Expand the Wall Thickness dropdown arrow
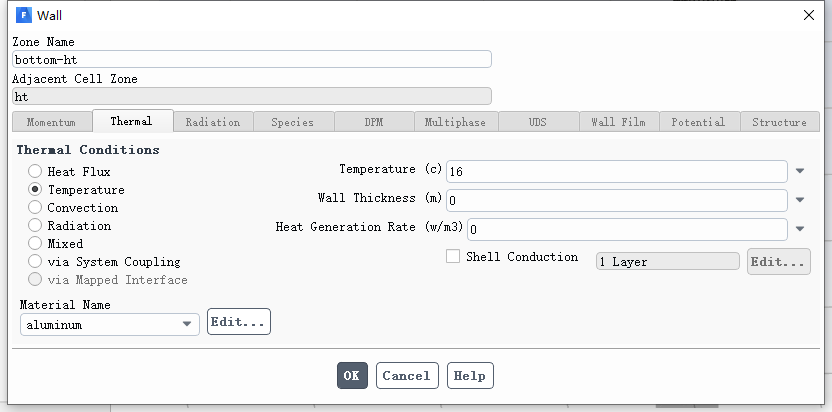Image resolution: width=832 pixels, height=412 pixels. (x=800, y=200)
